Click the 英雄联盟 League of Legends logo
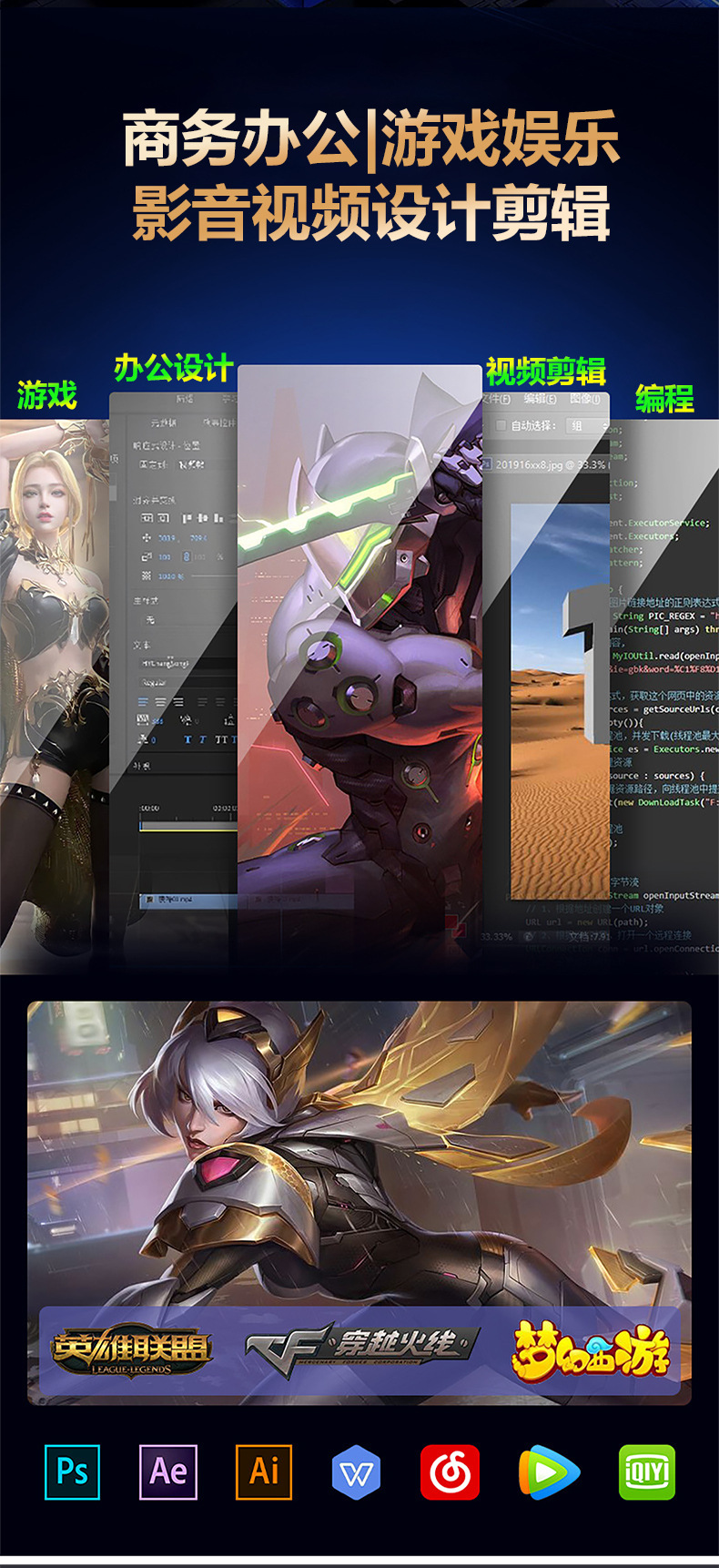719x1568 pixels. (131, 1350)
